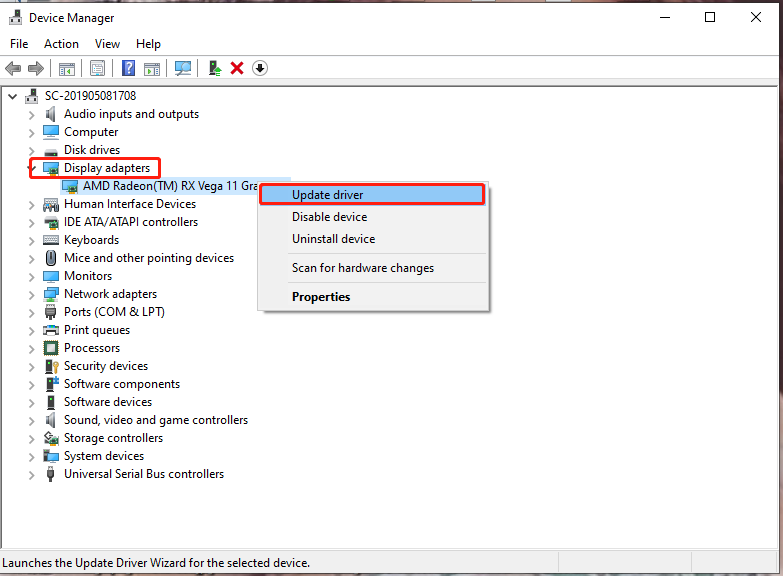The width and height of the screenshot is (783, 576).
Task: Click the Mice and other pointing devices icon
Action: click(x=51, y=258)
